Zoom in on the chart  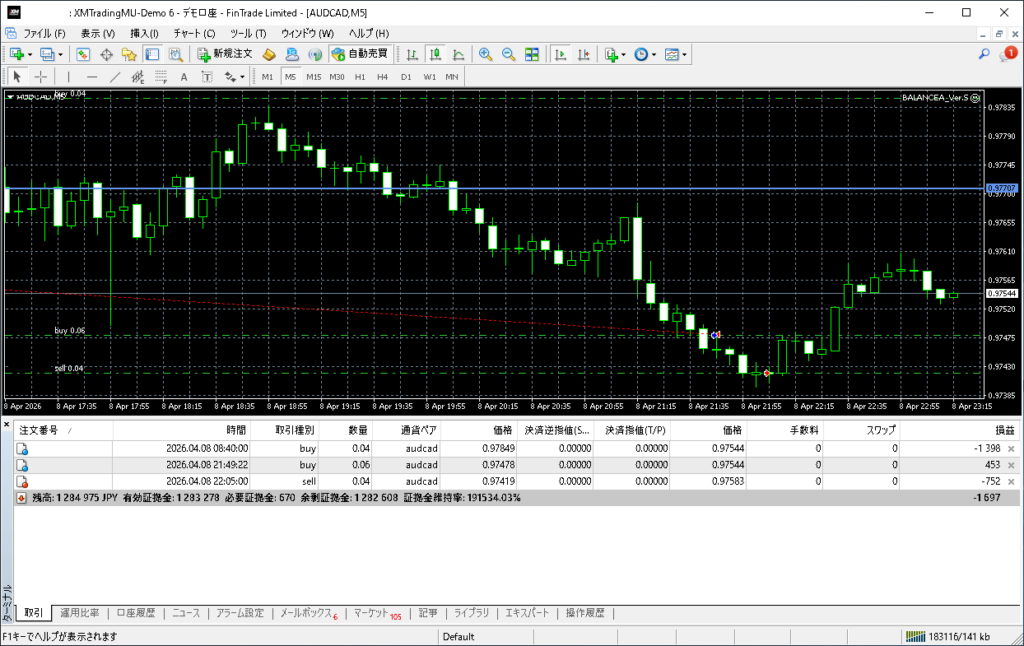485,54
